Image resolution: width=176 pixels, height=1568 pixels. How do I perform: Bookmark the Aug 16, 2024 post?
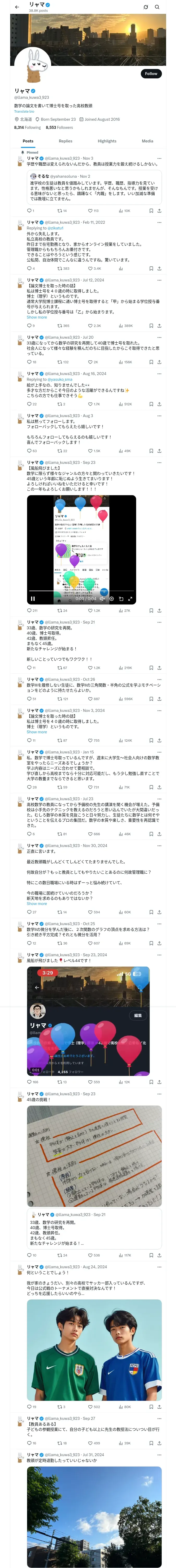150,403
